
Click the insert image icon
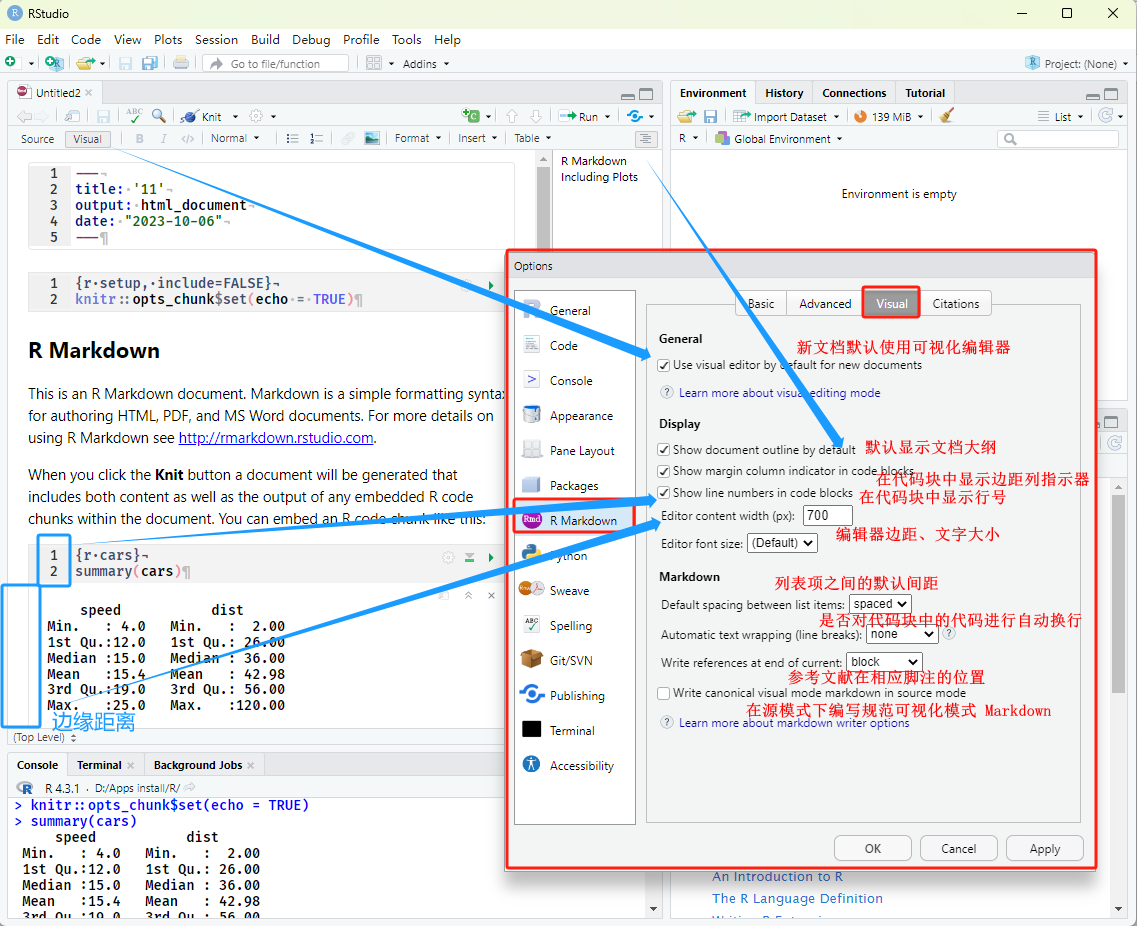click(371, 139)
